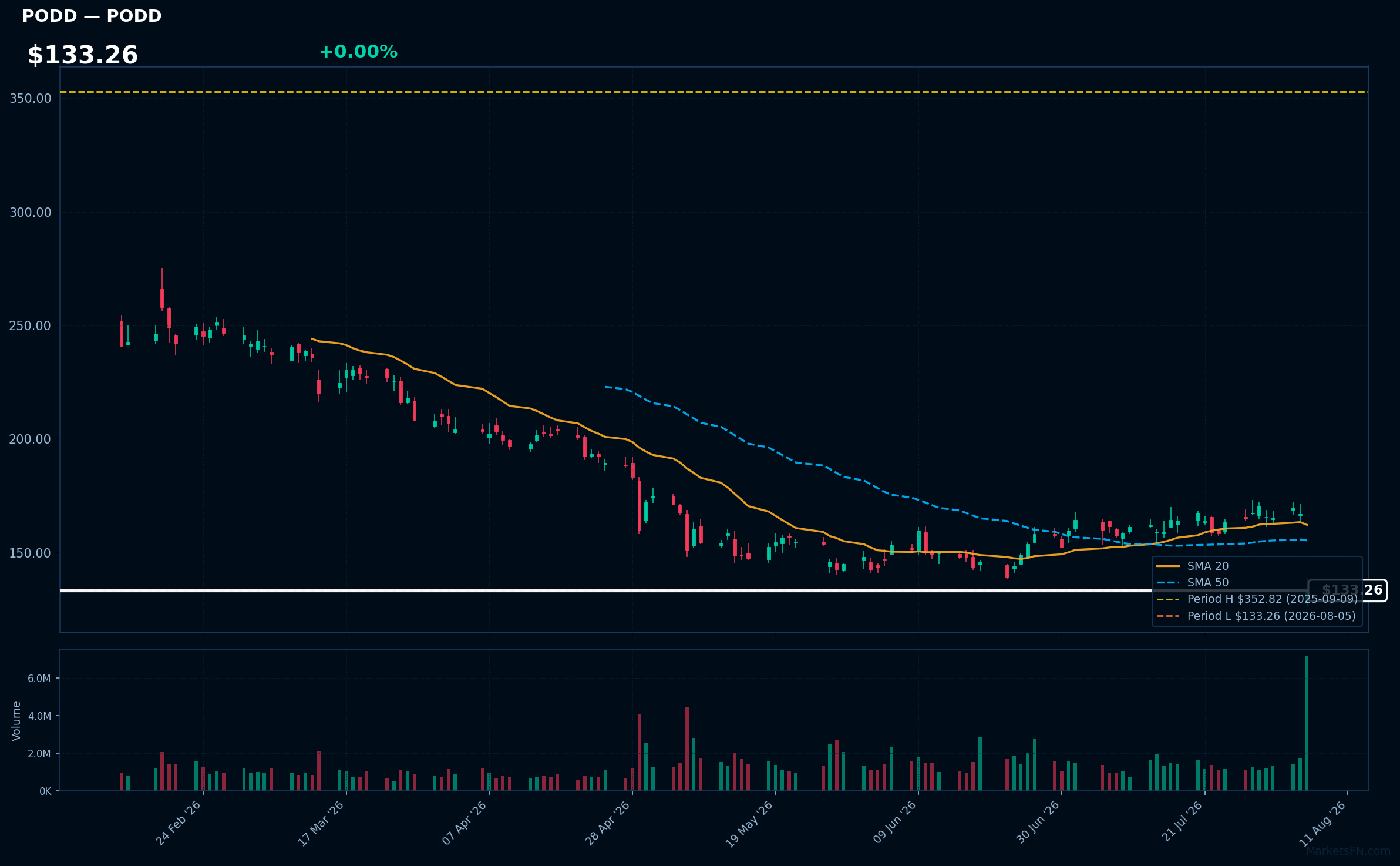Click the 19 May '26 date label
1400x866 pixels.
750,824
